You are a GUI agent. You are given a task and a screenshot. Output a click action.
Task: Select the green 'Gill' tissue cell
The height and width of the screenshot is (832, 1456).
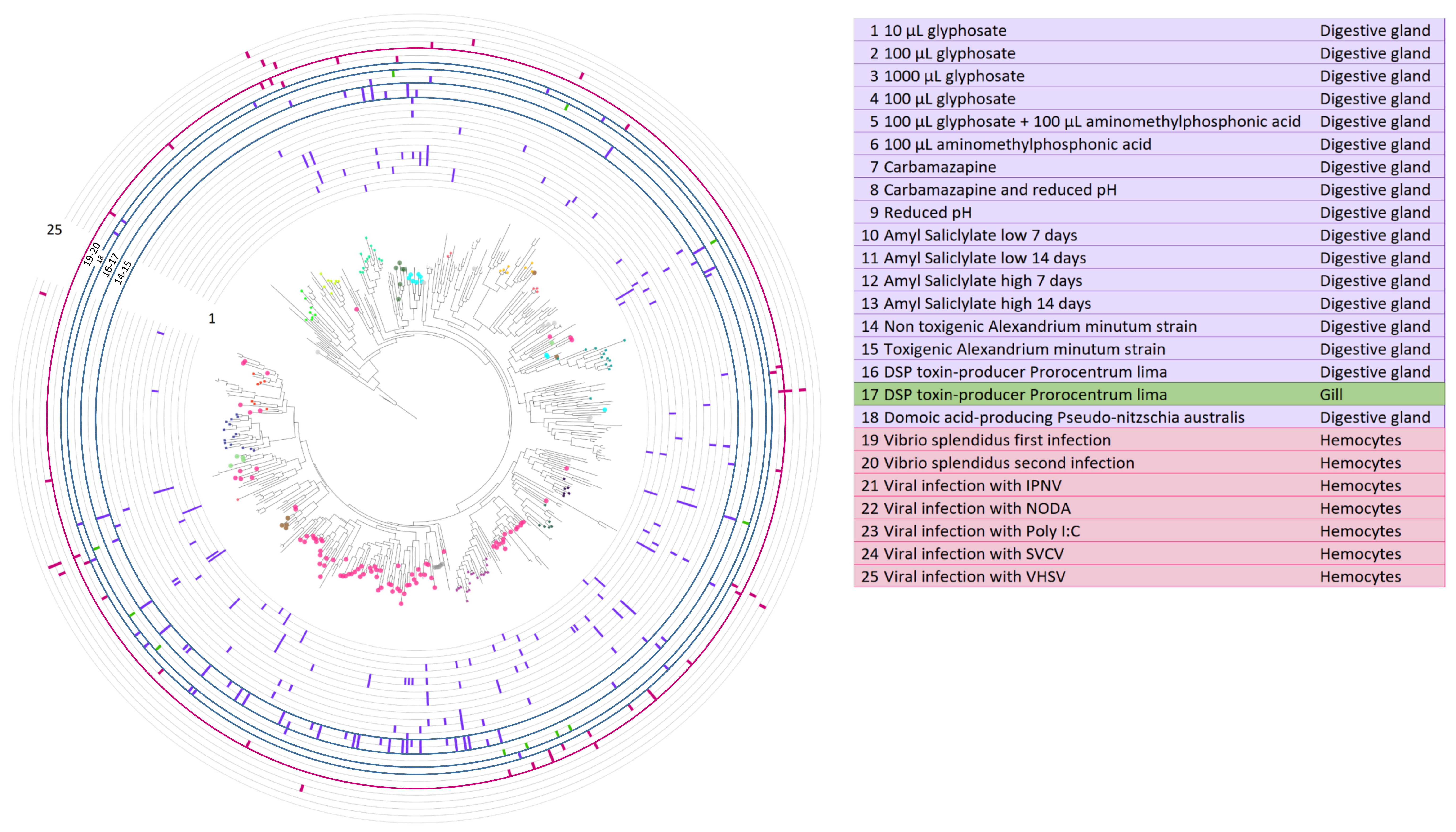(x=1331, y=395)
